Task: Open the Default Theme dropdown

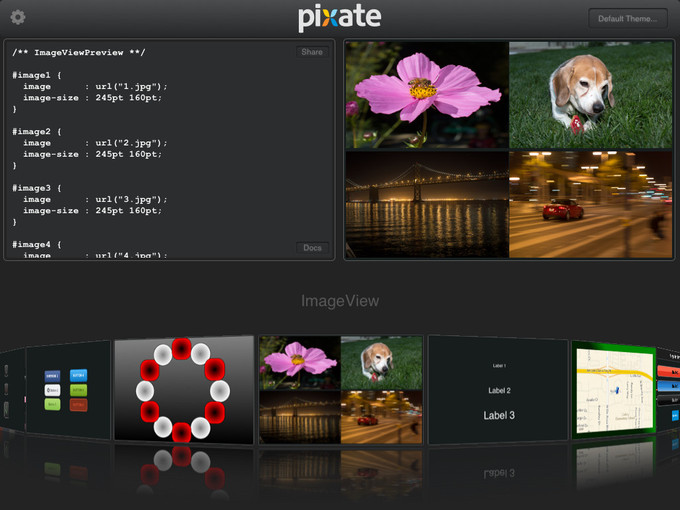Action: pos(628,19)
